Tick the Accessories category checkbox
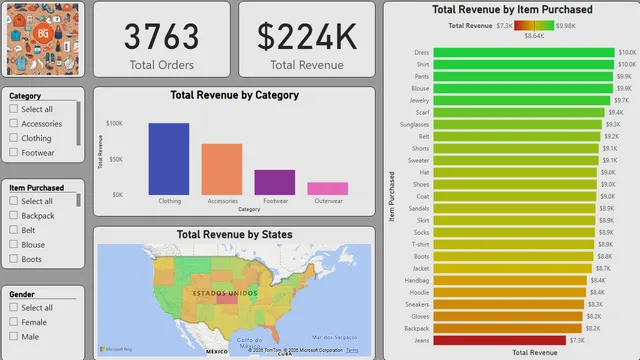The image size is (640, 360). click(x=13, y=123)
